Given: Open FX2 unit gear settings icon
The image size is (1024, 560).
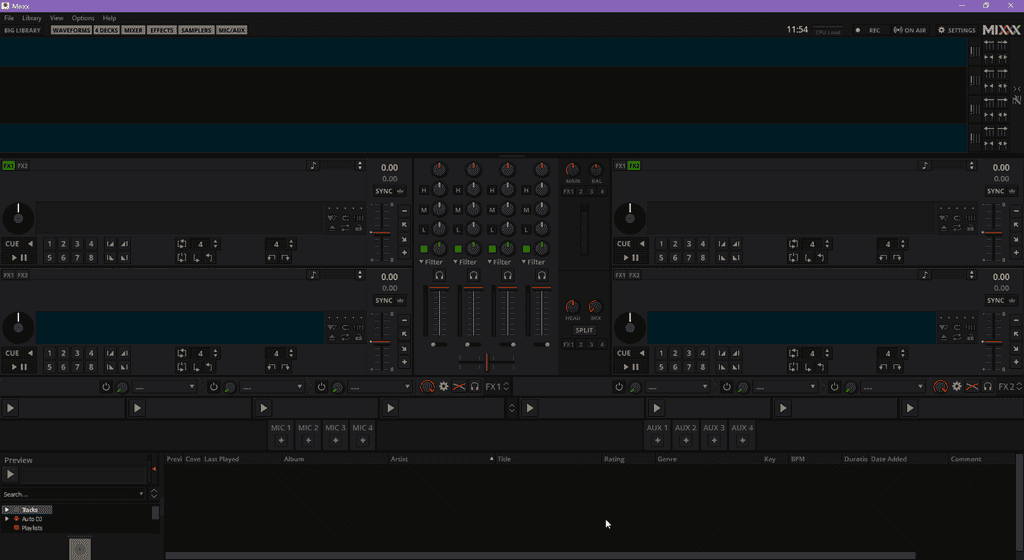Looking at the screenshot, I should click(957, 386).
